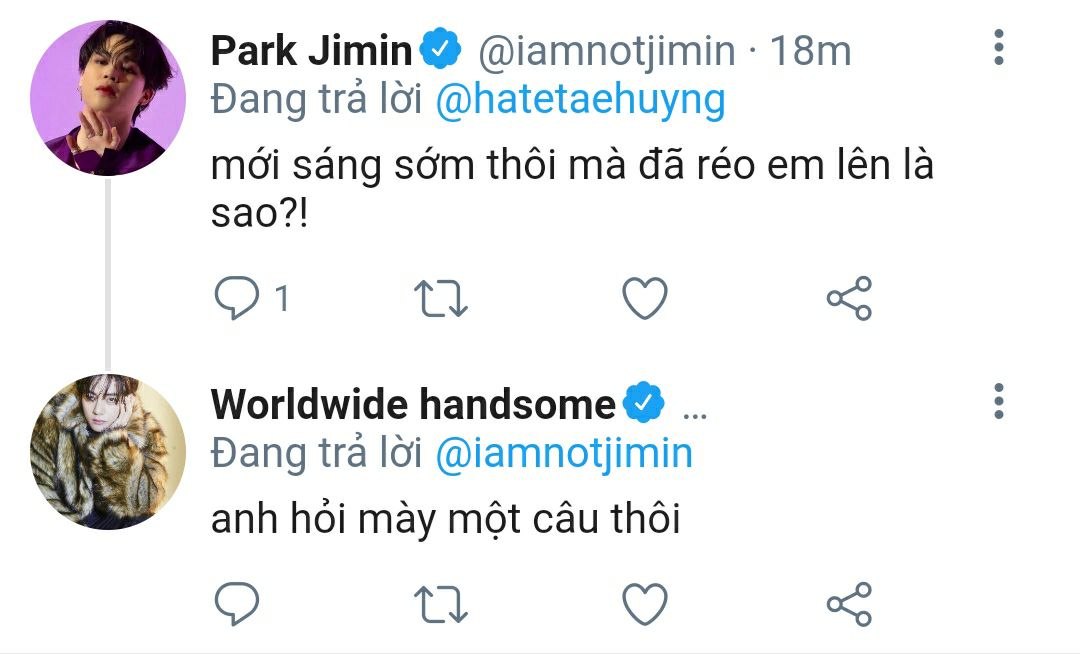1080x654 pixels.
Task: Open the Park Jimin display name
Action: tap(311, 50)
